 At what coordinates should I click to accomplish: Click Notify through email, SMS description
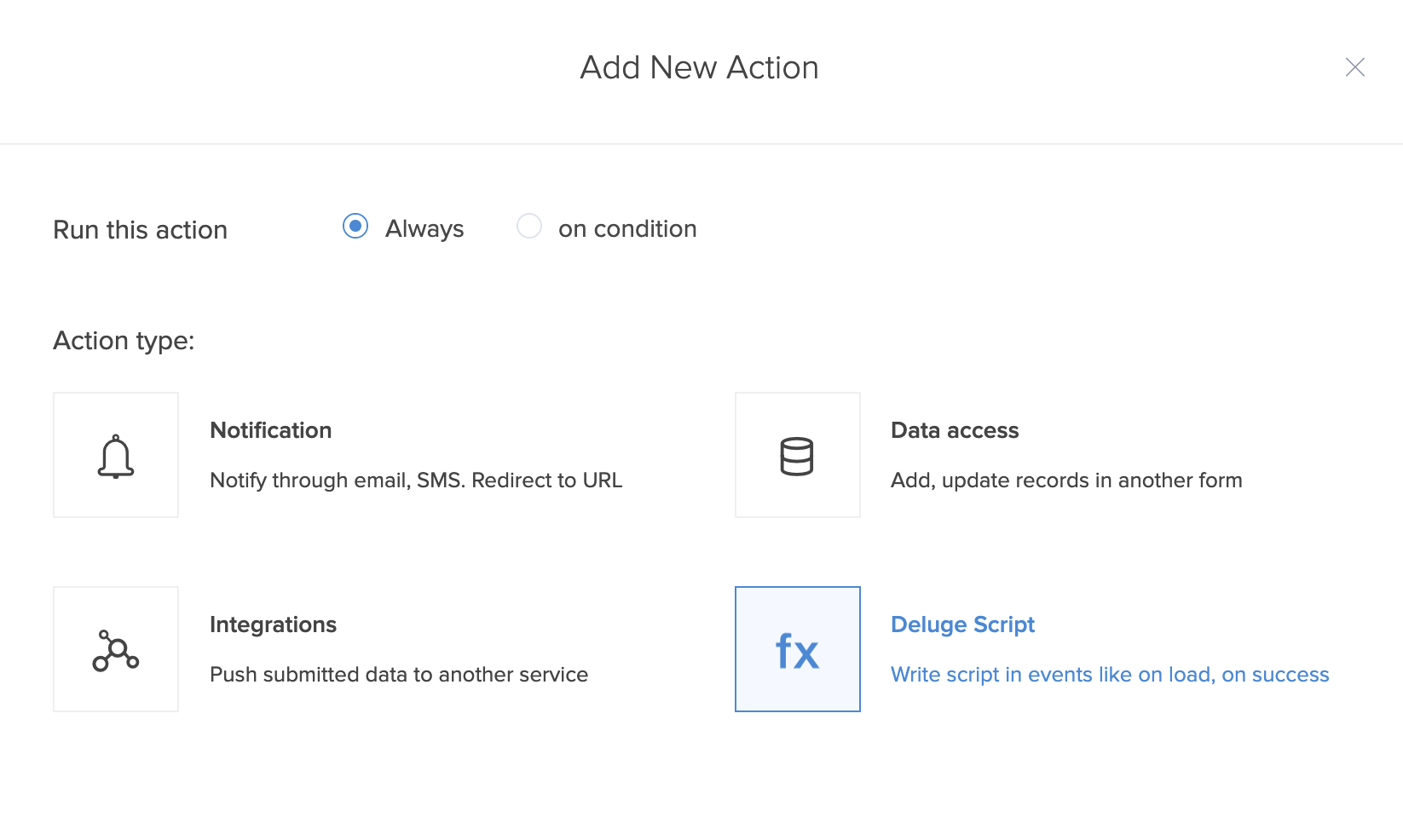click(x=416, y=480)
